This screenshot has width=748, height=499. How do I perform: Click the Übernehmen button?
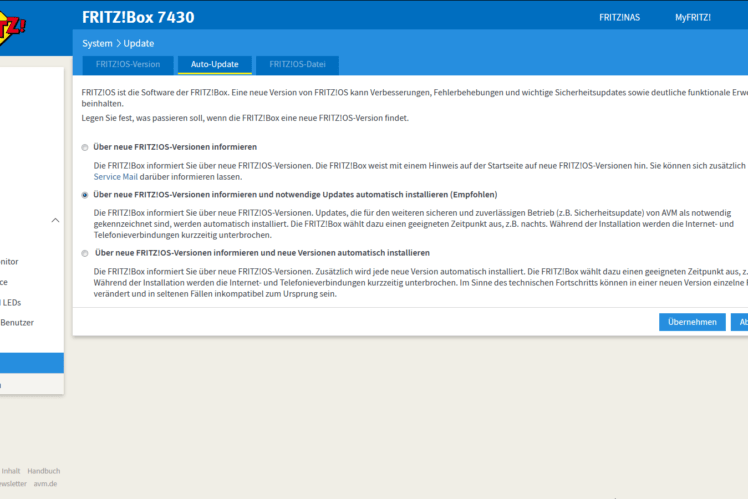692,322
